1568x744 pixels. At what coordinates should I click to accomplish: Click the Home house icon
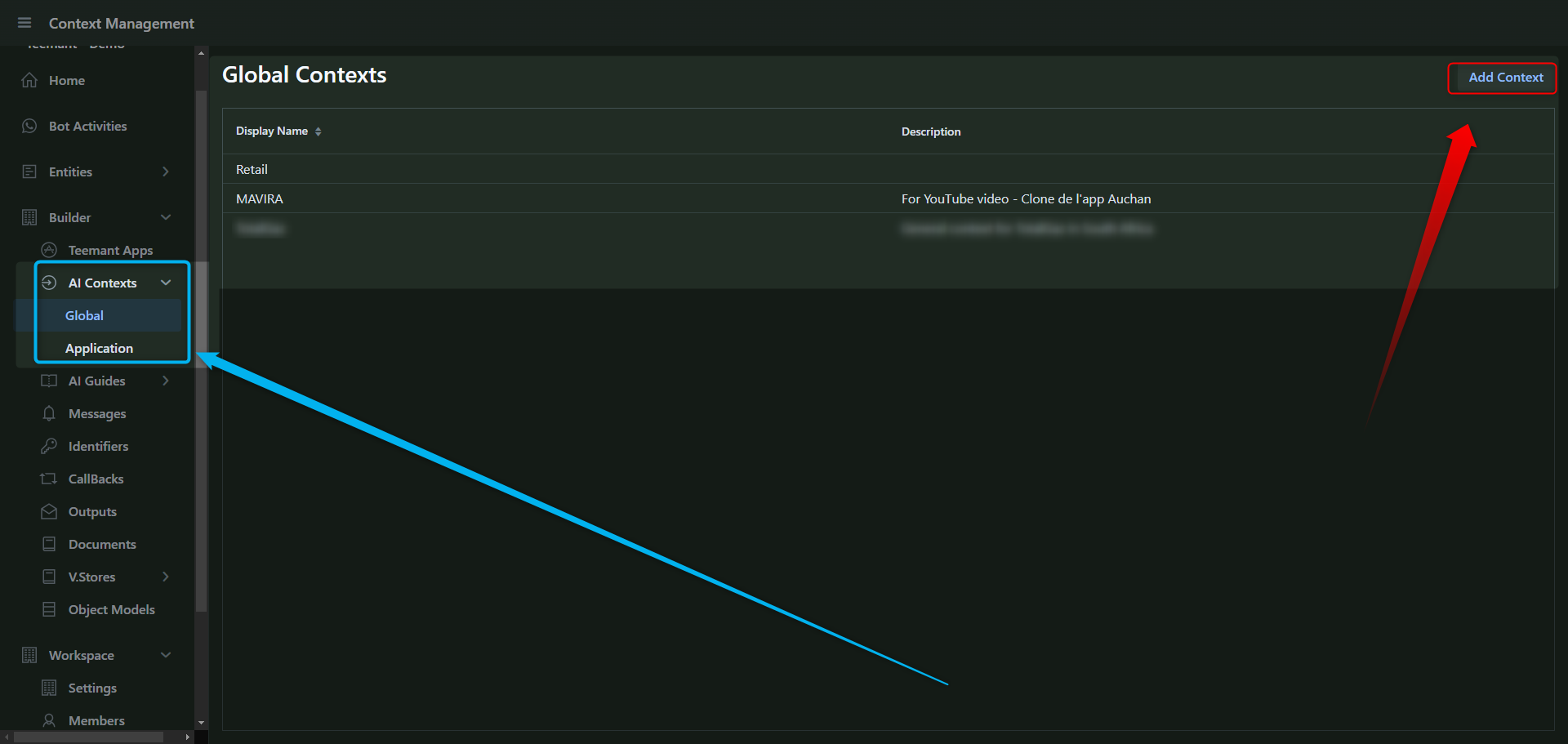click(x=29, y=80)
